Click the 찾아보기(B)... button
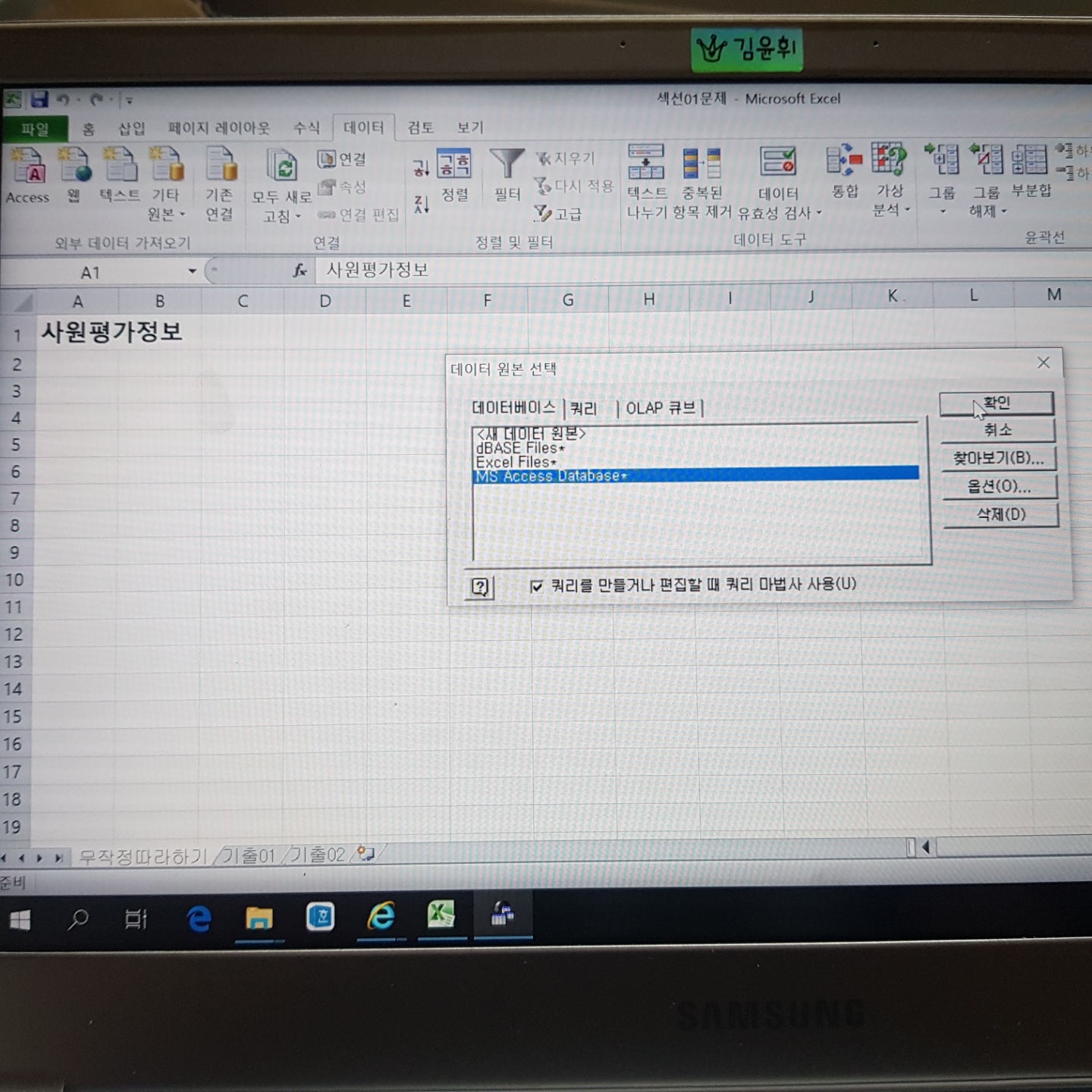Screen dimensions: 1092x1092 tap(999, 458)
